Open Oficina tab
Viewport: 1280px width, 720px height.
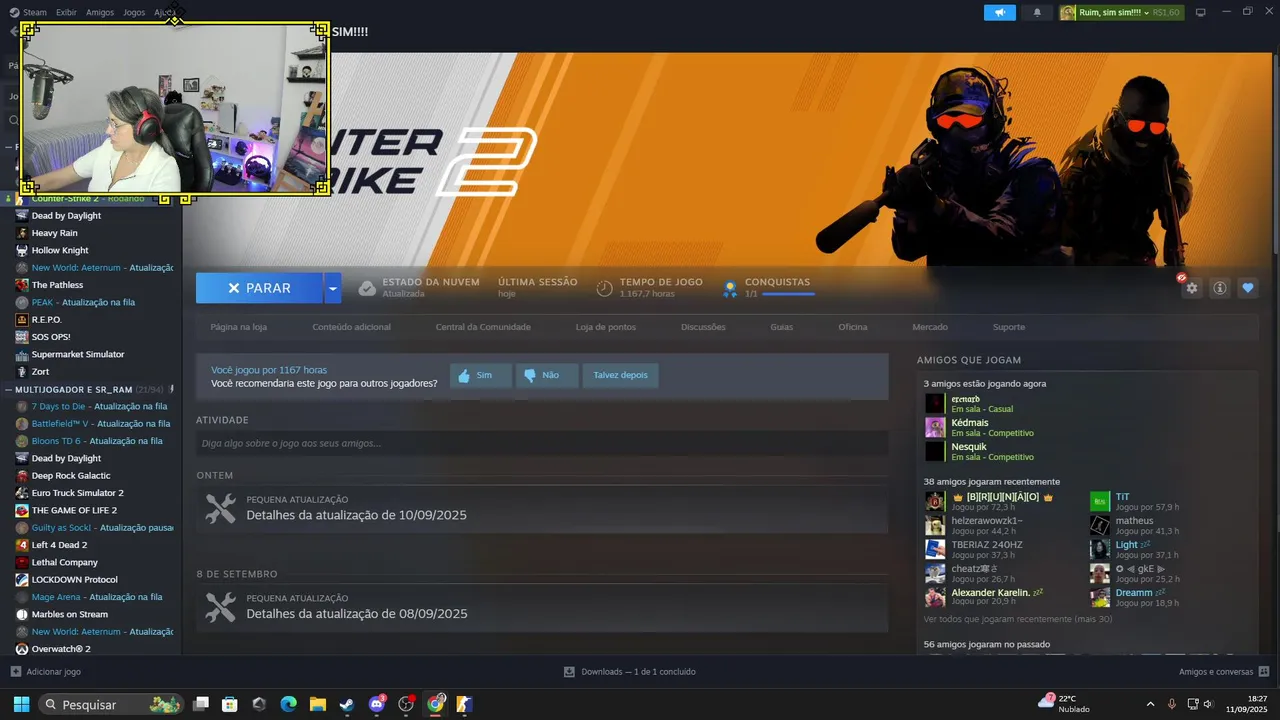[853, 327]
